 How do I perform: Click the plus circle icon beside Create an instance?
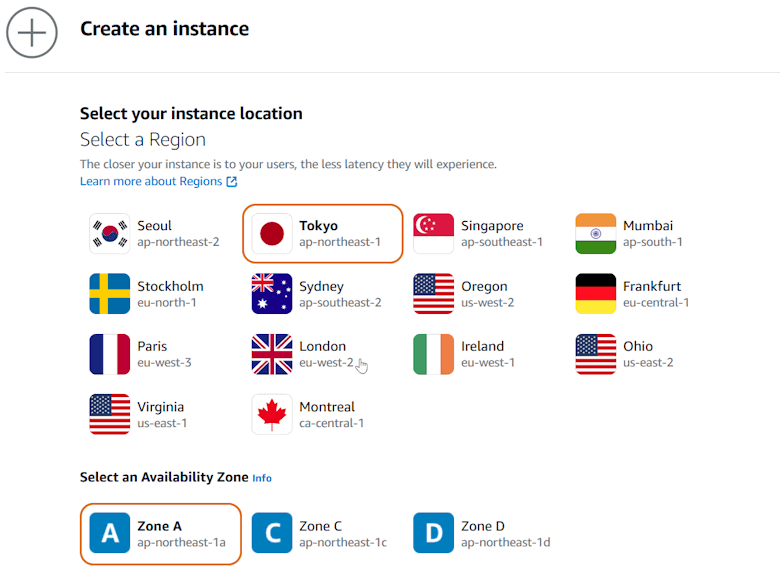click(32, 32)
